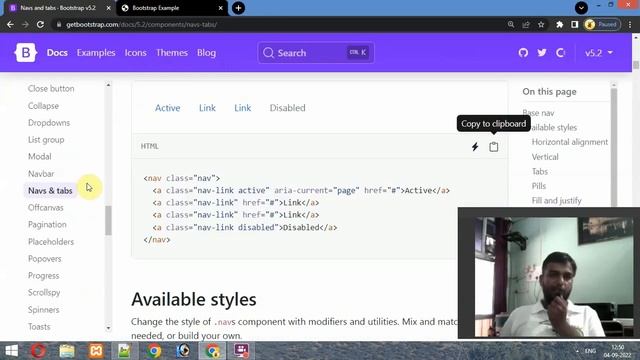Image resolution: width=640 pixels, height=360 pixels.
Task: Click the browser back arrow
Action: [10, 24]
